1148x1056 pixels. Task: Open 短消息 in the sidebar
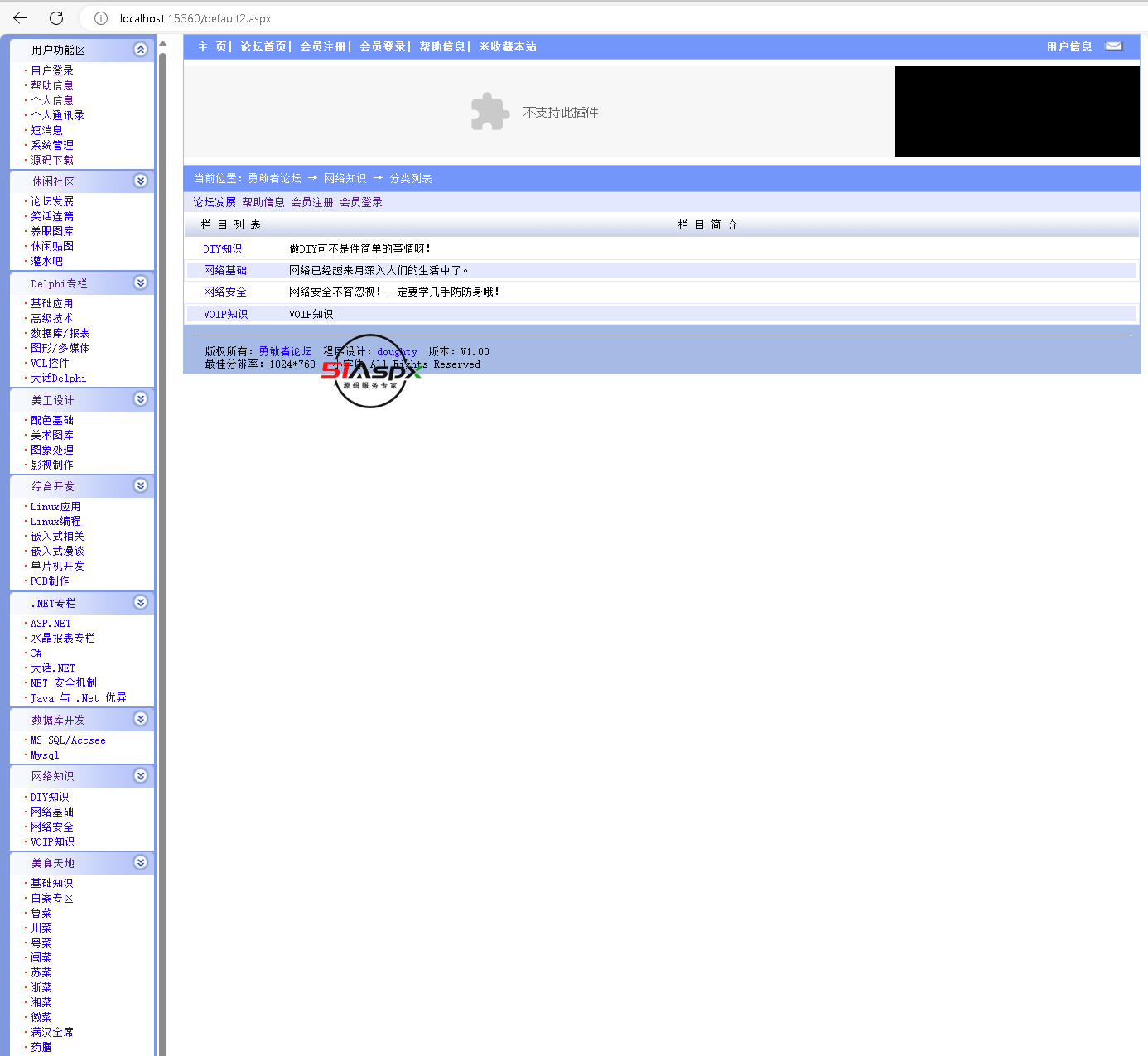pyautogui.click(x=46, y=130)
